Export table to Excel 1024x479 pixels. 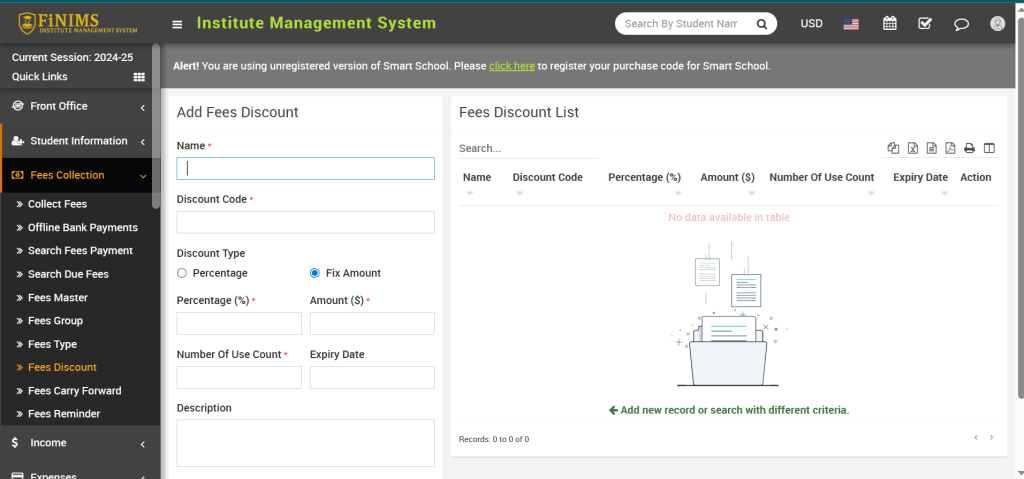(x=913, y=148)
